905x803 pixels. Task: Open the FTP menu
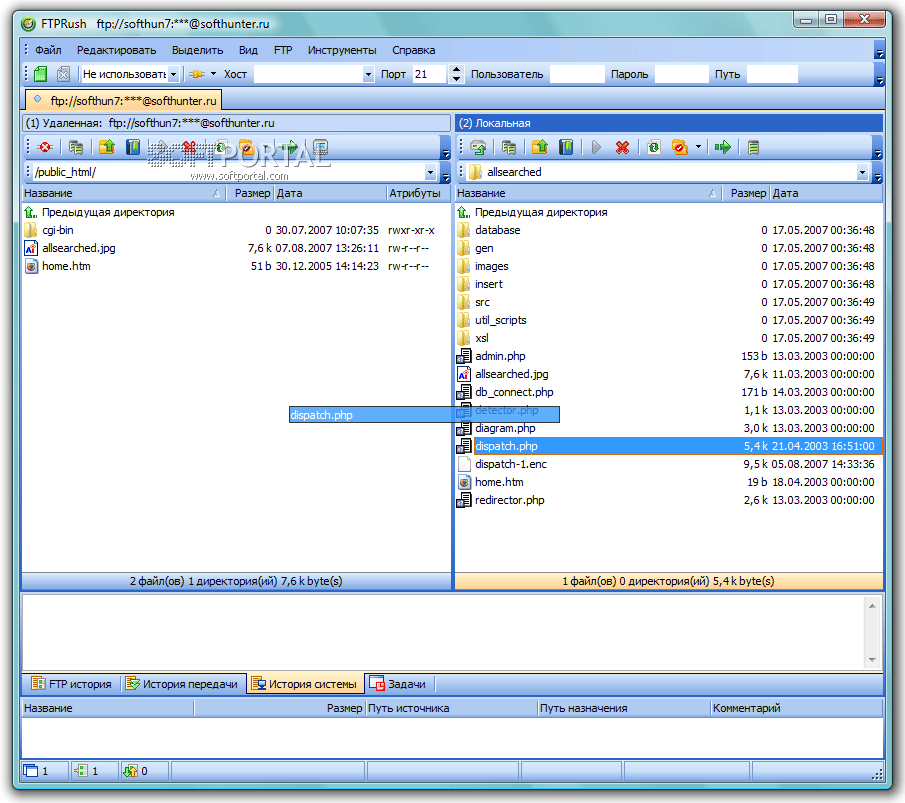pos(283,50)
